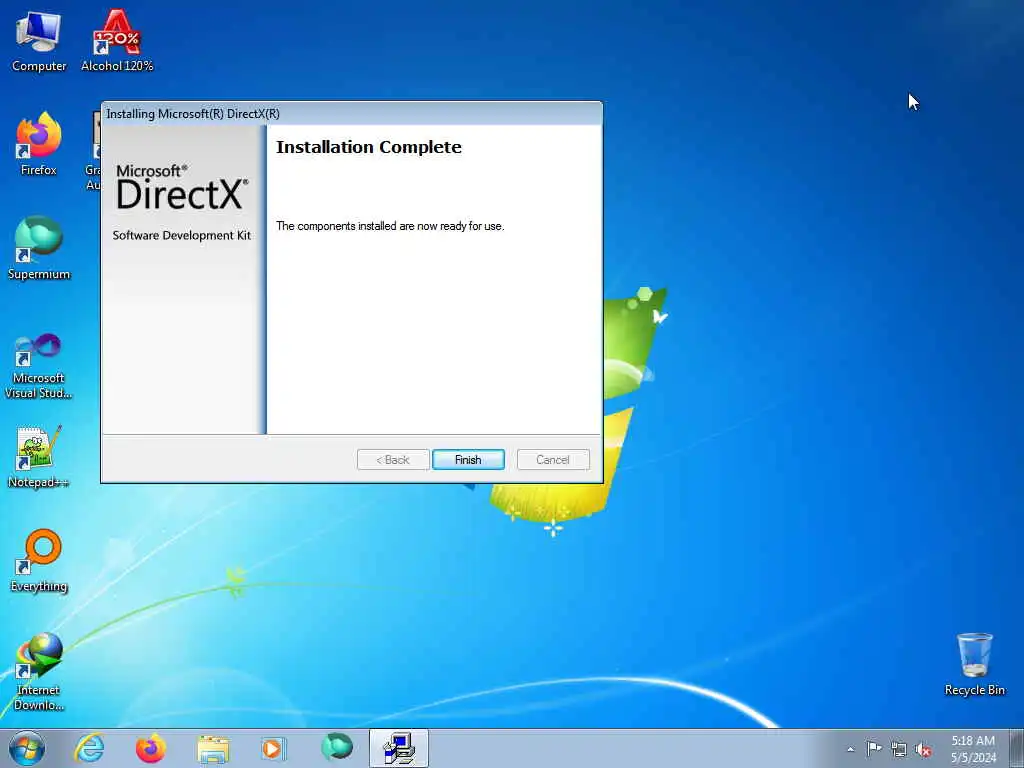The image size is (1024, 768).
Task: Show hidden tray icons arrow
Action: (x=850, y=749)
